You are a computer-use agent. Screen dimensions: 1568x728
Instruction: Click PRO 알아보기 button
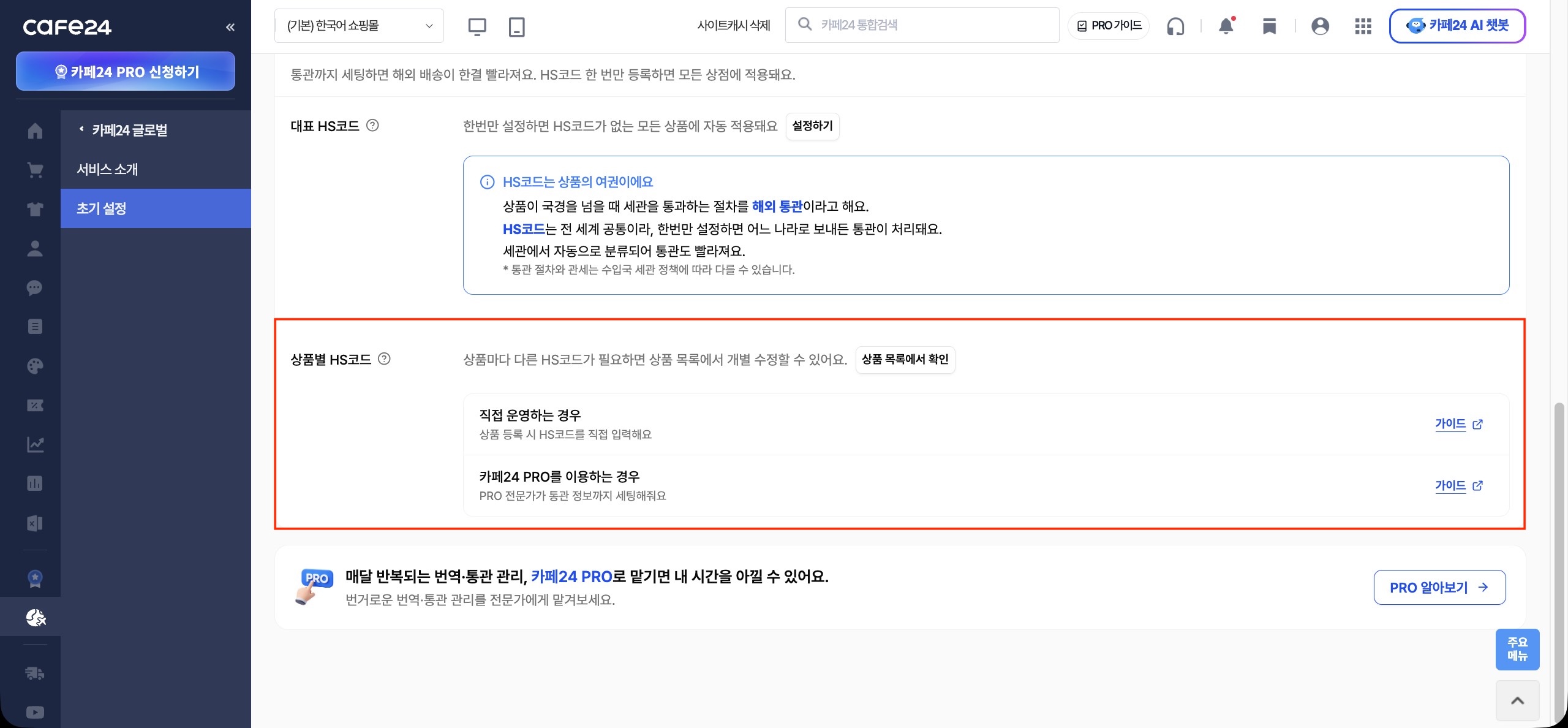[x=1439, y=587]
